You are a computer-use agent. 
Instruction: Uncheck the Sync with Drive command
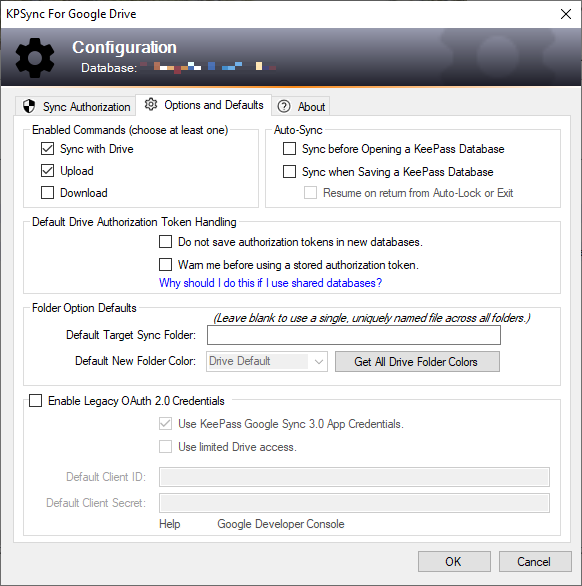[47, 149]
